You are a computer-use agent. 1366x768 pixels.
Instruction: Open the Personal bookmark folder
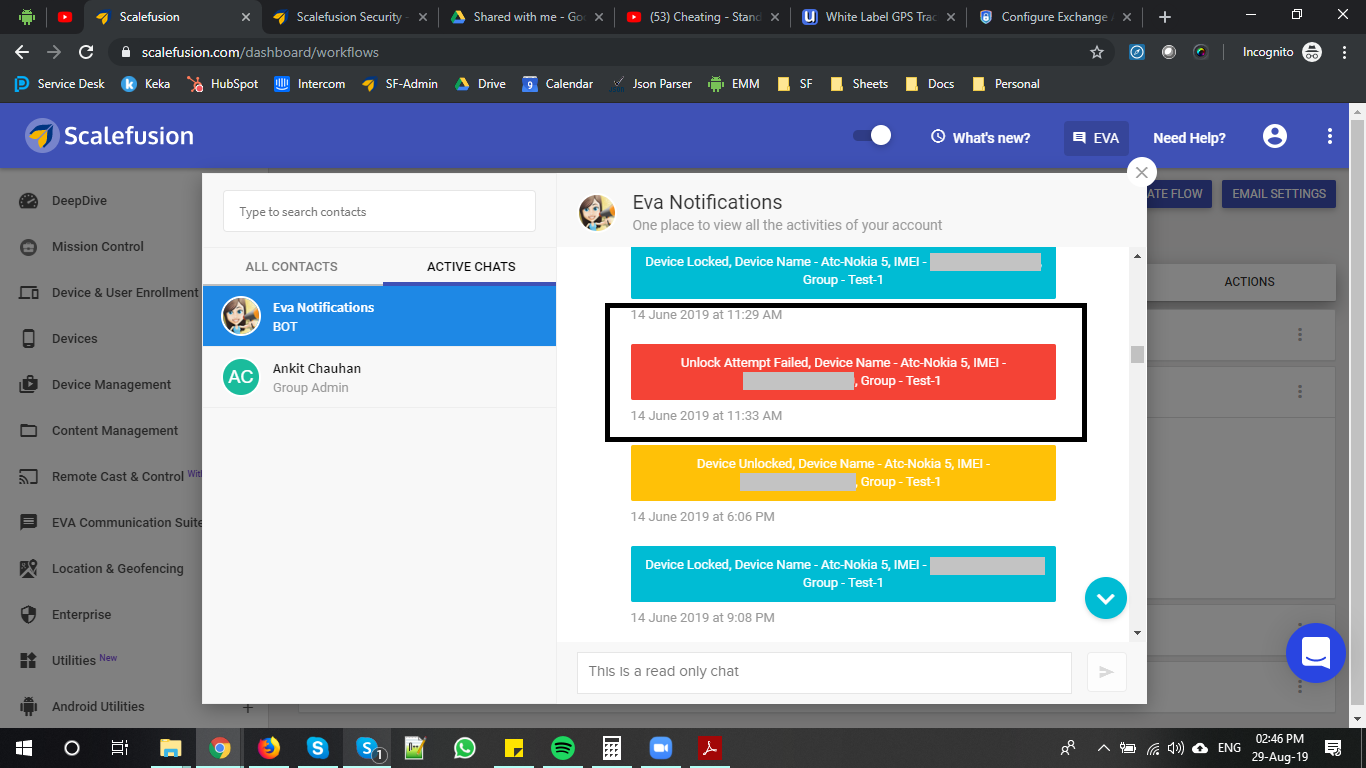tap(1006, 84)
